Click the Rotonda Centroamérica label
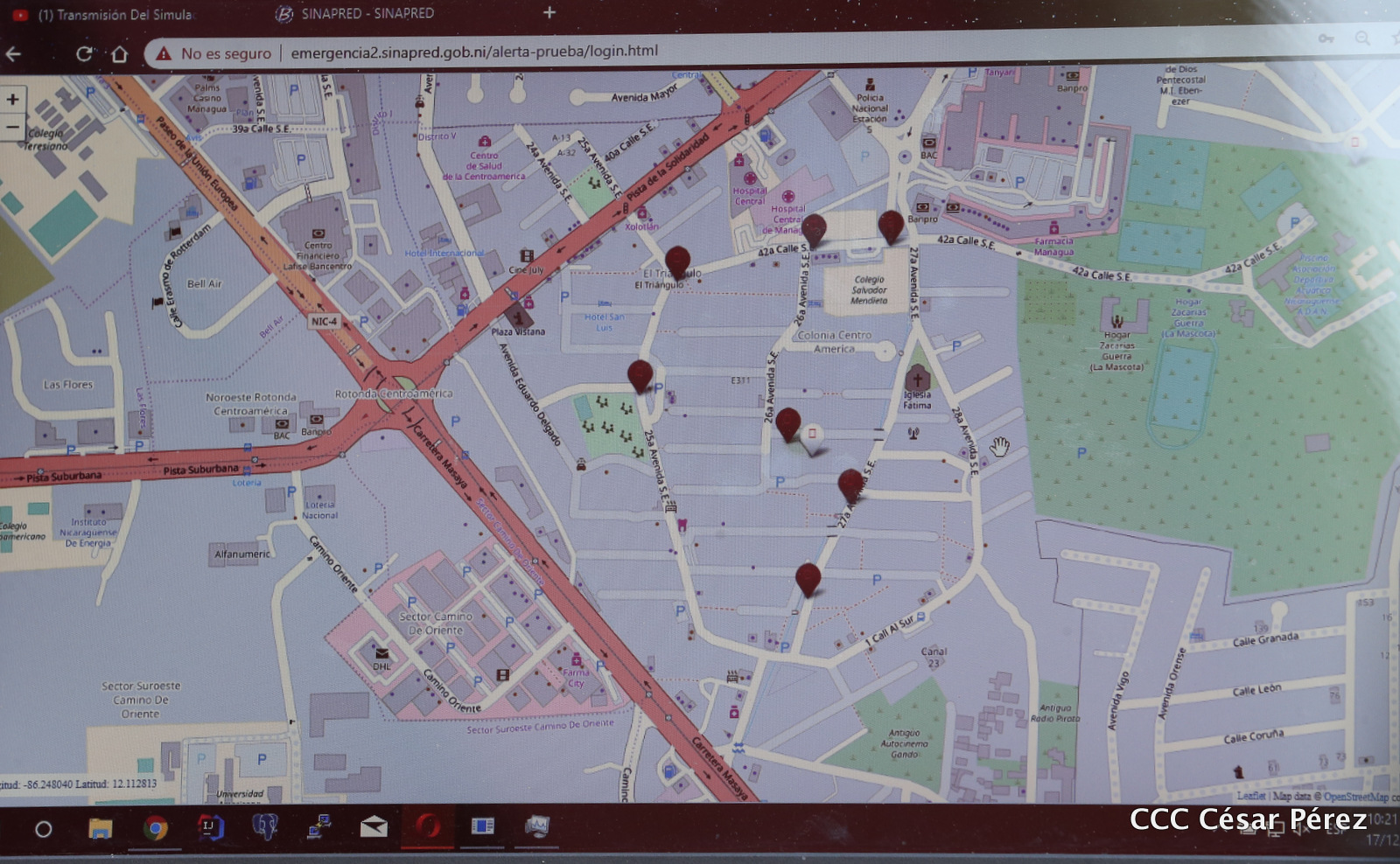1400x864 pixels. pos(394,394)
